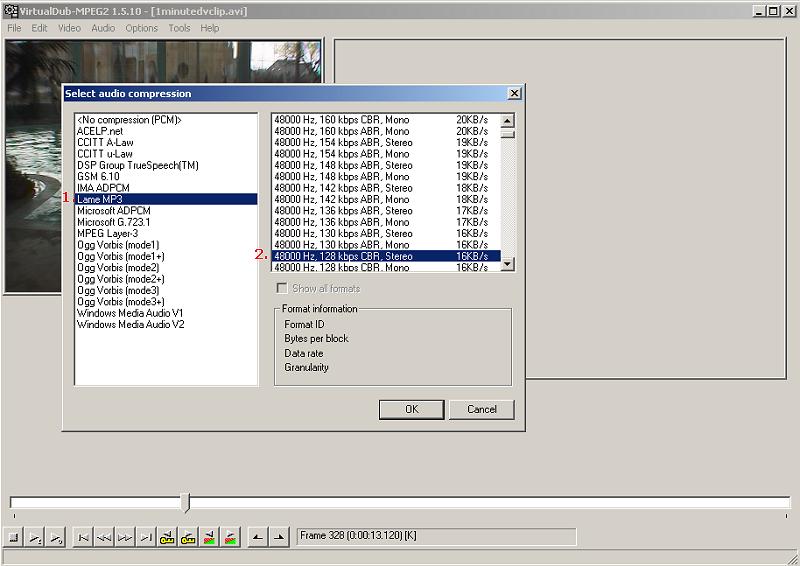Go to the previous keyframe

(167, 537)
